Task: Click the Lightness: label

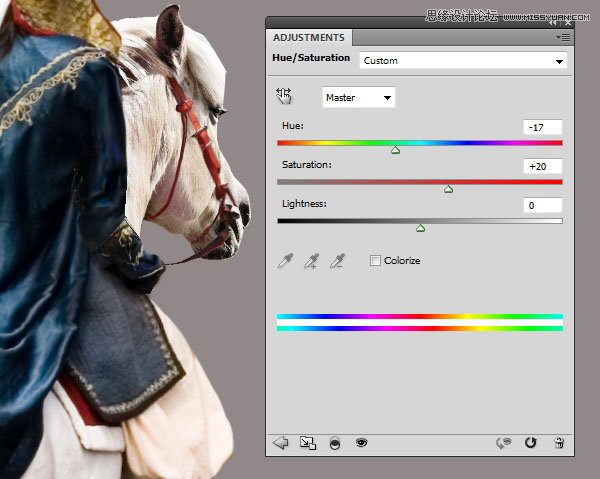Action: tap(305, 204)
